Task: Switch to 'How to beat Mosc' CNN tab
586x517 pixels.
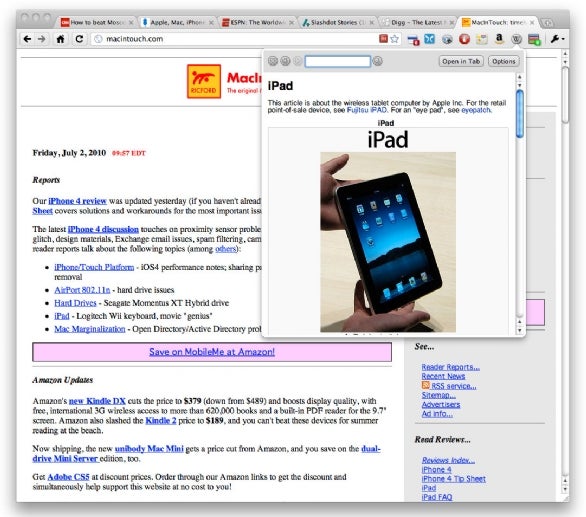Action: (x=95, y=23)
